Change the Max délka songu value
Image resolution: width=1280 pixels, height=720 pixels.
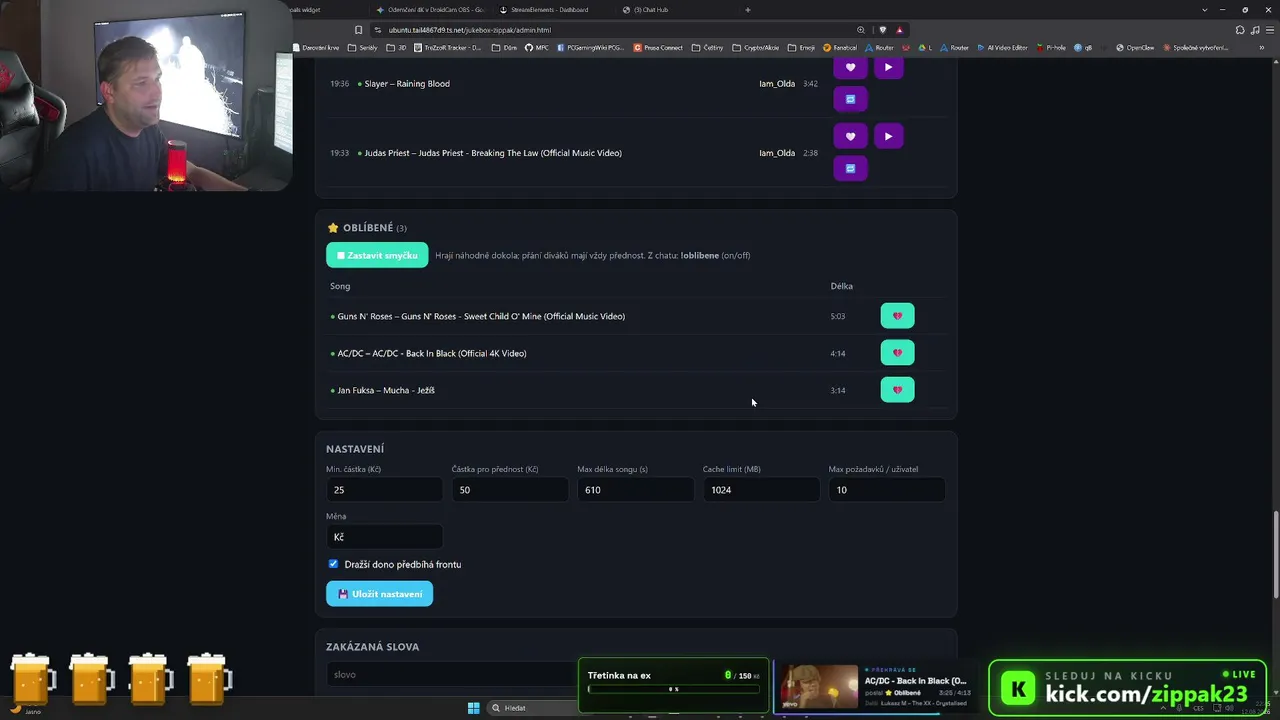point(635,490)
